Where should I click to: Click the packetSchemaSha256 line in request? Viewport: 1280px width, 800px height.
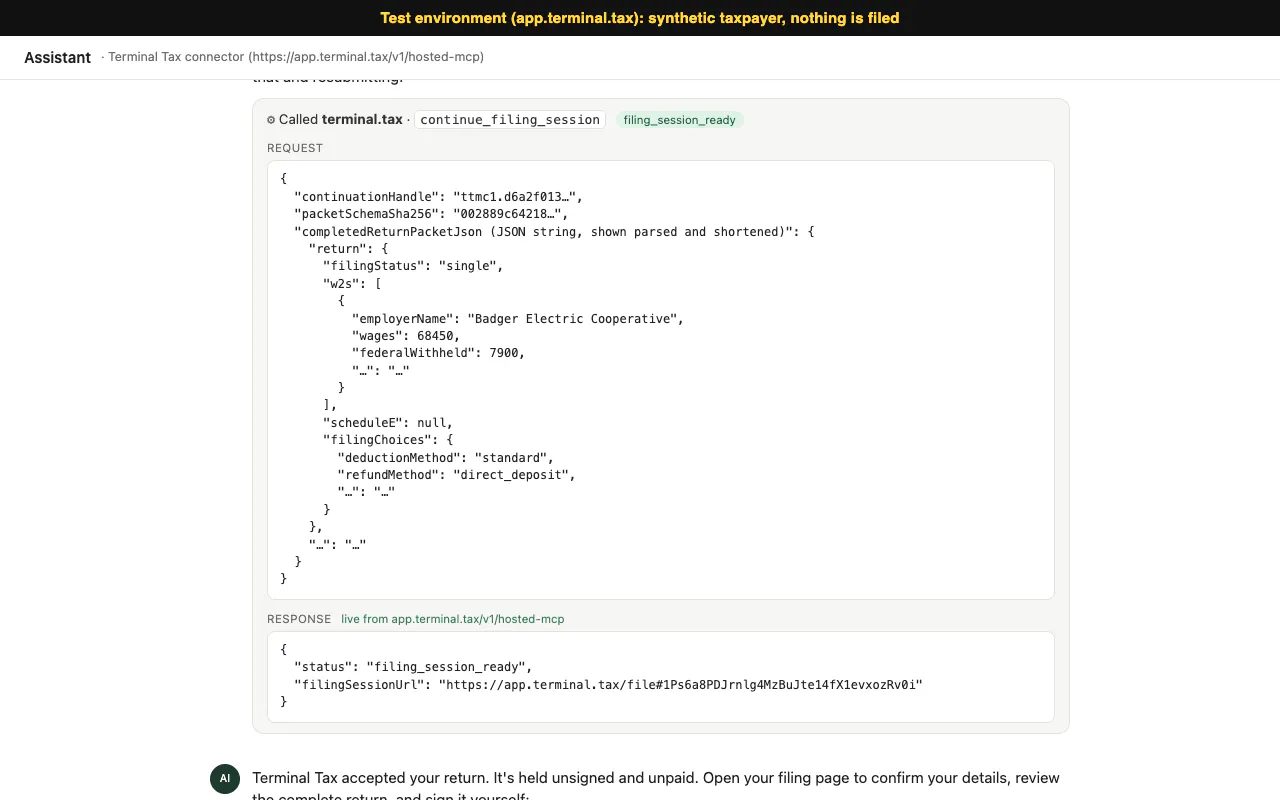[431, 214]
